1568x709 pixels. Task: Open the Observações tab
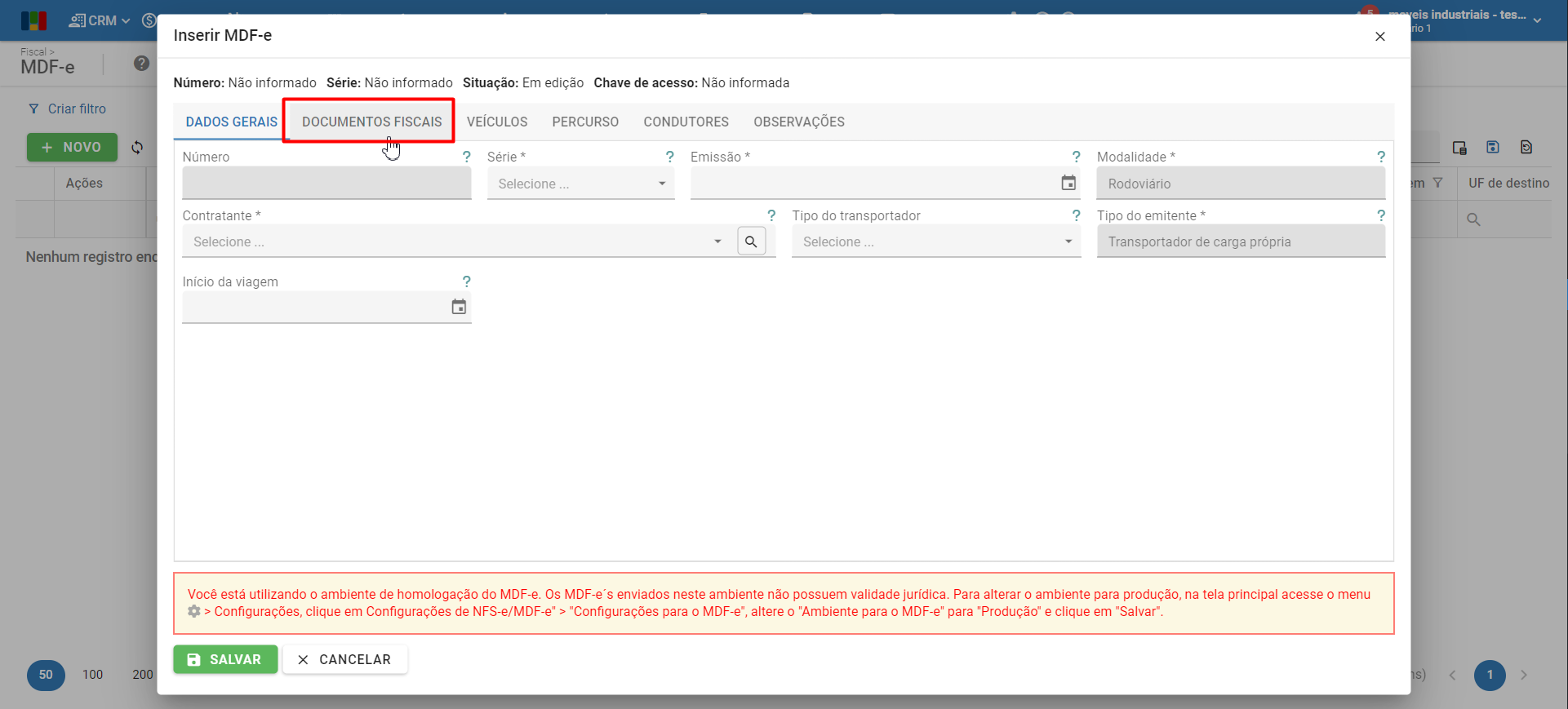click(799, 122)
